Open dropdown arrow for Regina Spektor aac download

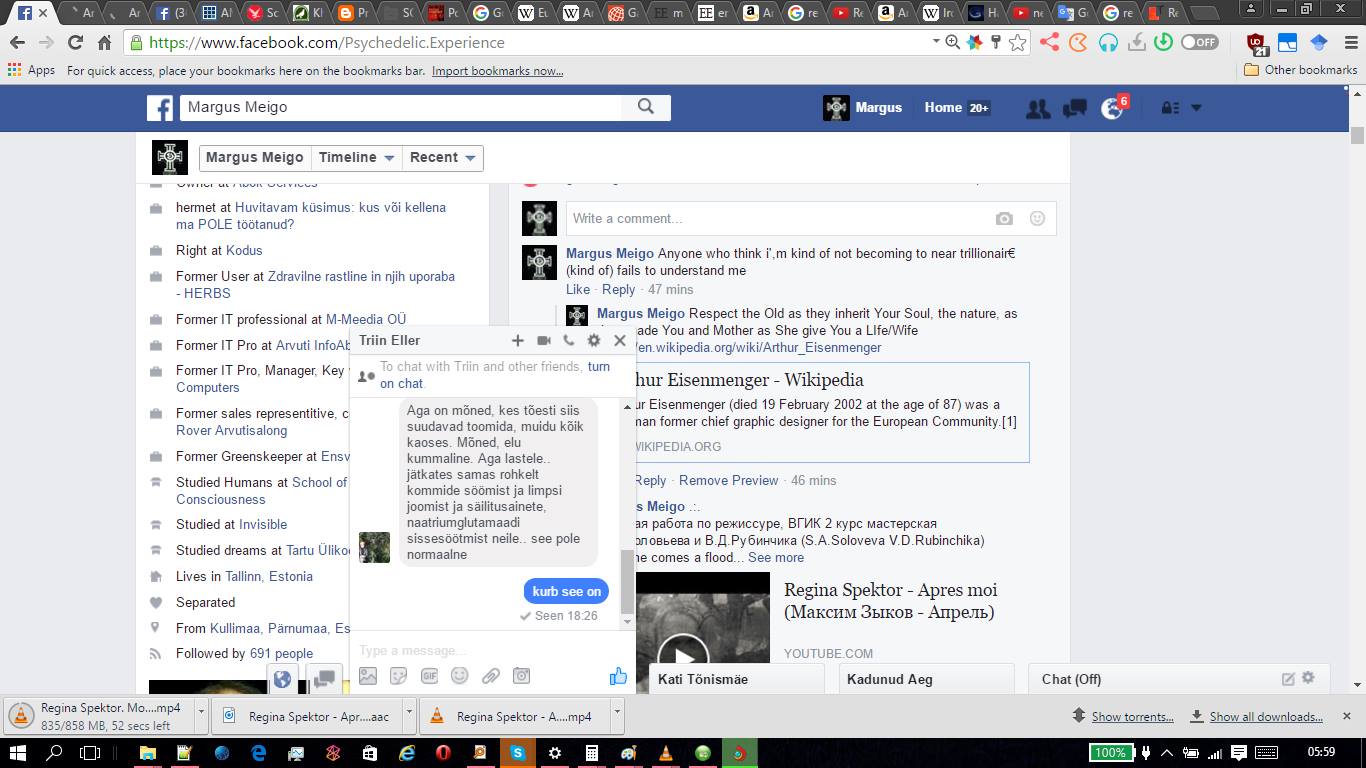coord(409,716)
